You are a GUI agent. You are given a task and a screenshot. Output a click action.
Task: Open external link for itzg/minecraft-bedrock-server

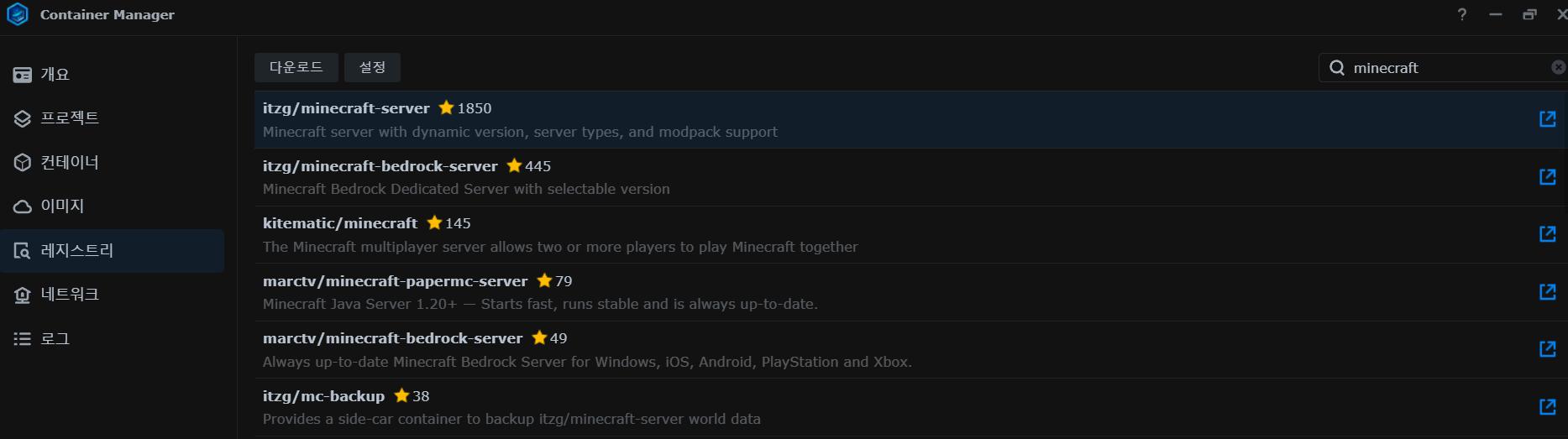coord(1547,177)
